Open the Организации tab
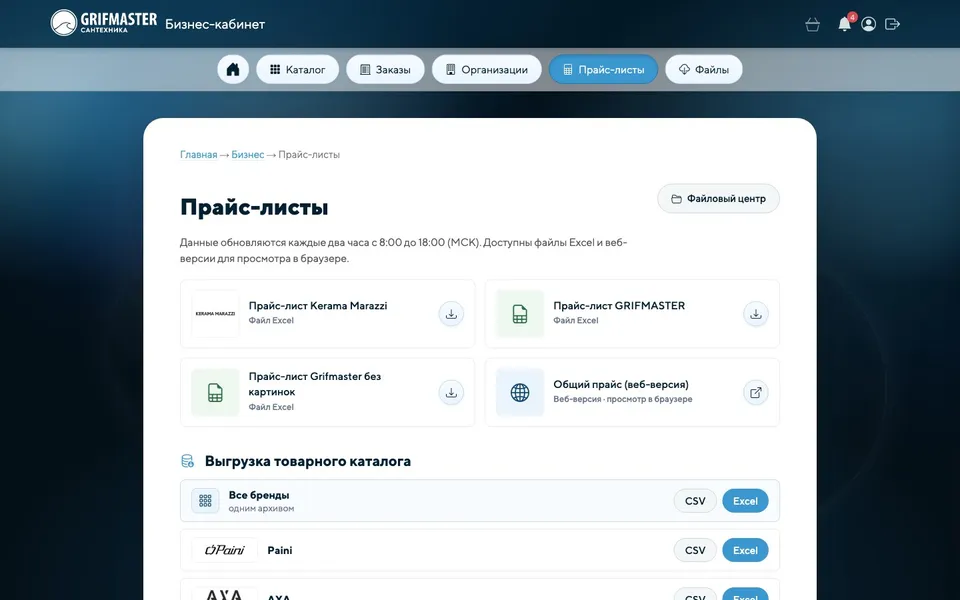The image size is (960, 600). click(x=487, y=69)
